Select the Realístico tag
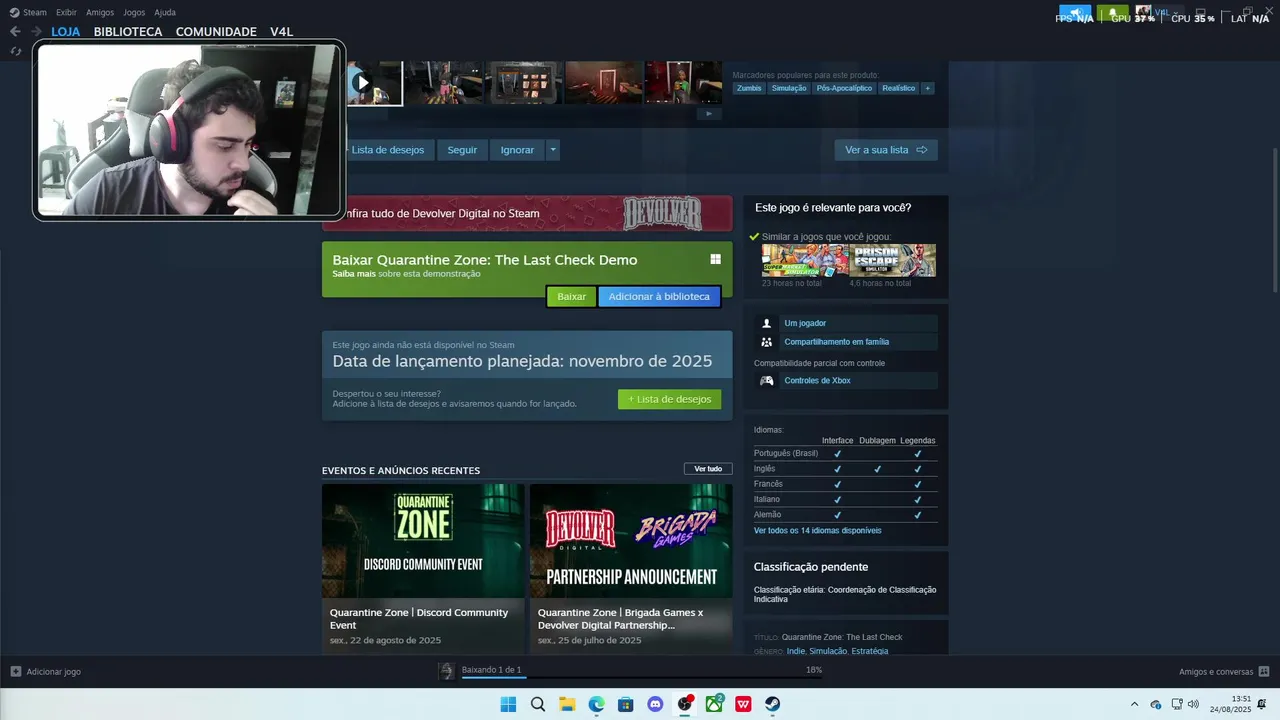 pos(898,88)
